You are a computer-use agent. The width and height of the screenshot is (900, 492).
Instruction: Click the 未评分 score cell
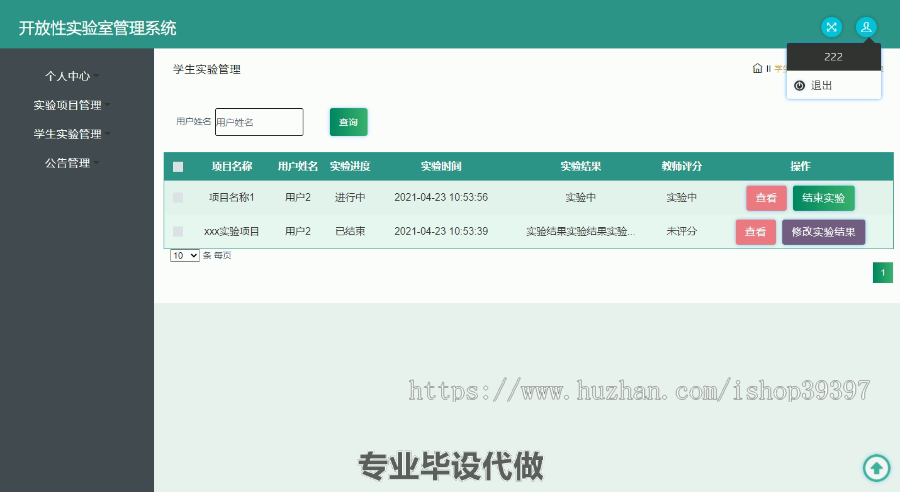coord(681,231)
